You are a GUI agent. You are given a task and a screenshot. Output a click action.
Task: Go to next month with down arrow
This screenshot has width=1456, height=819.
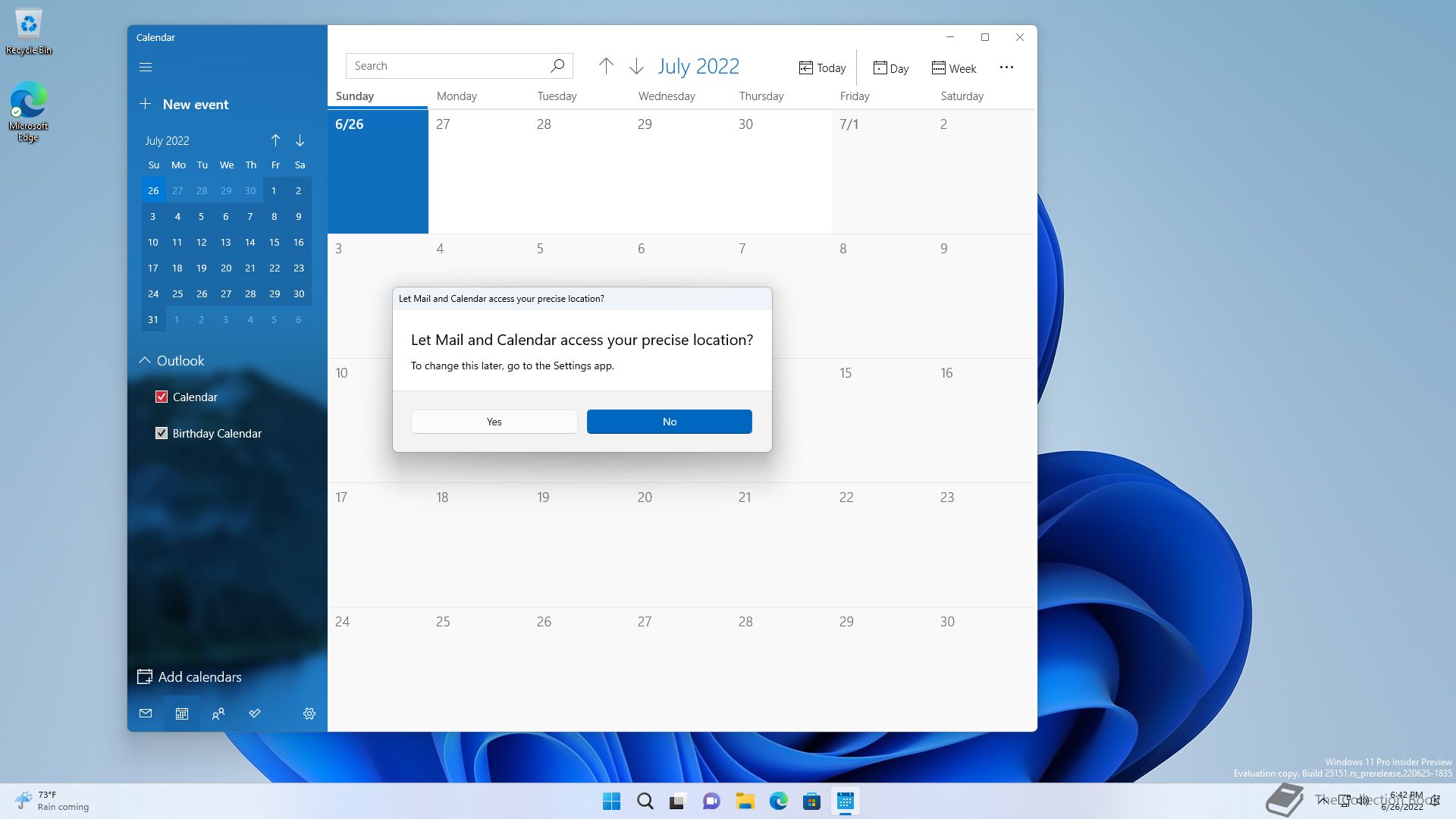coord(636,67)
